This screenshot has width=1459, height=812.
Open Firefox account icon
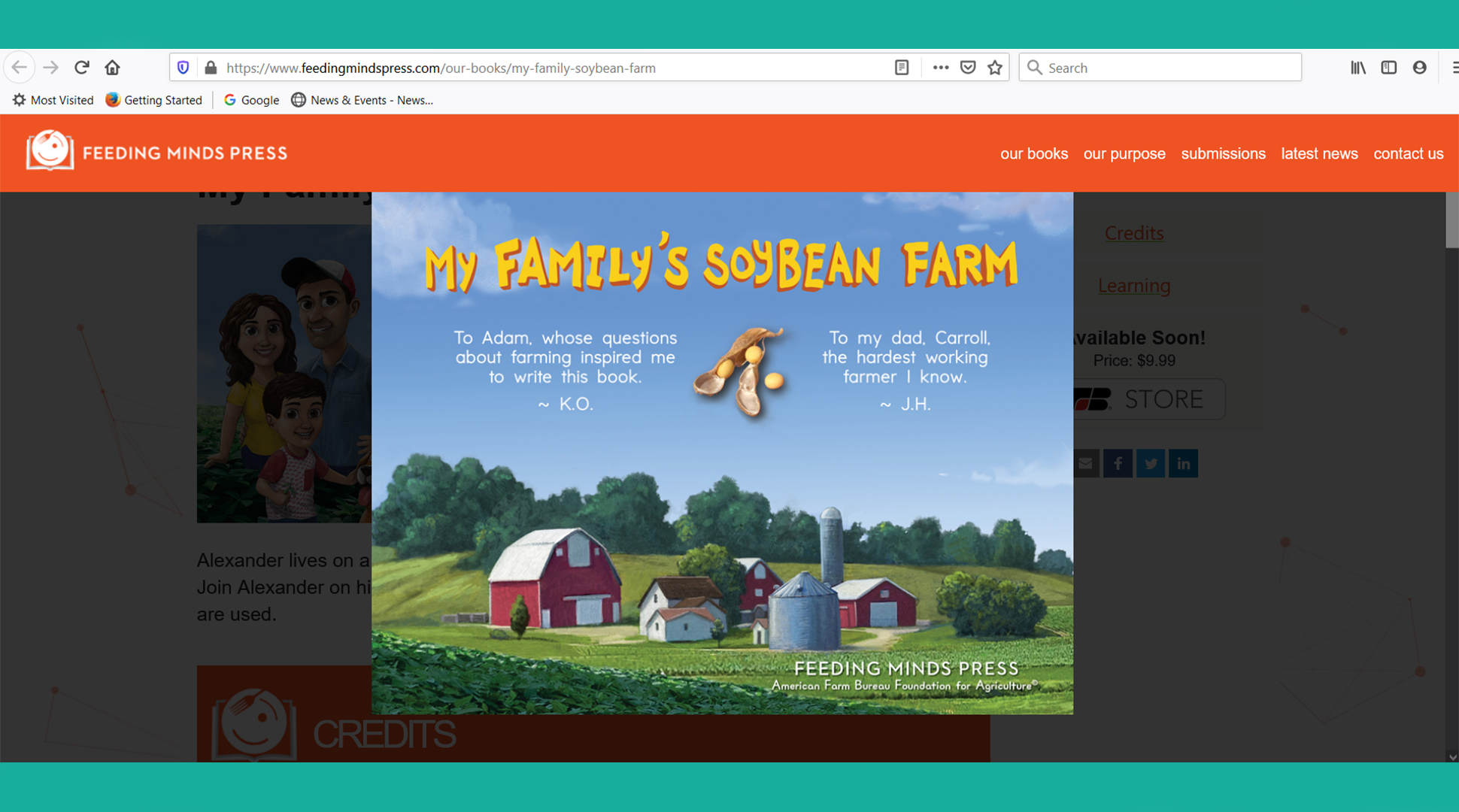[x=1419, y=68]
